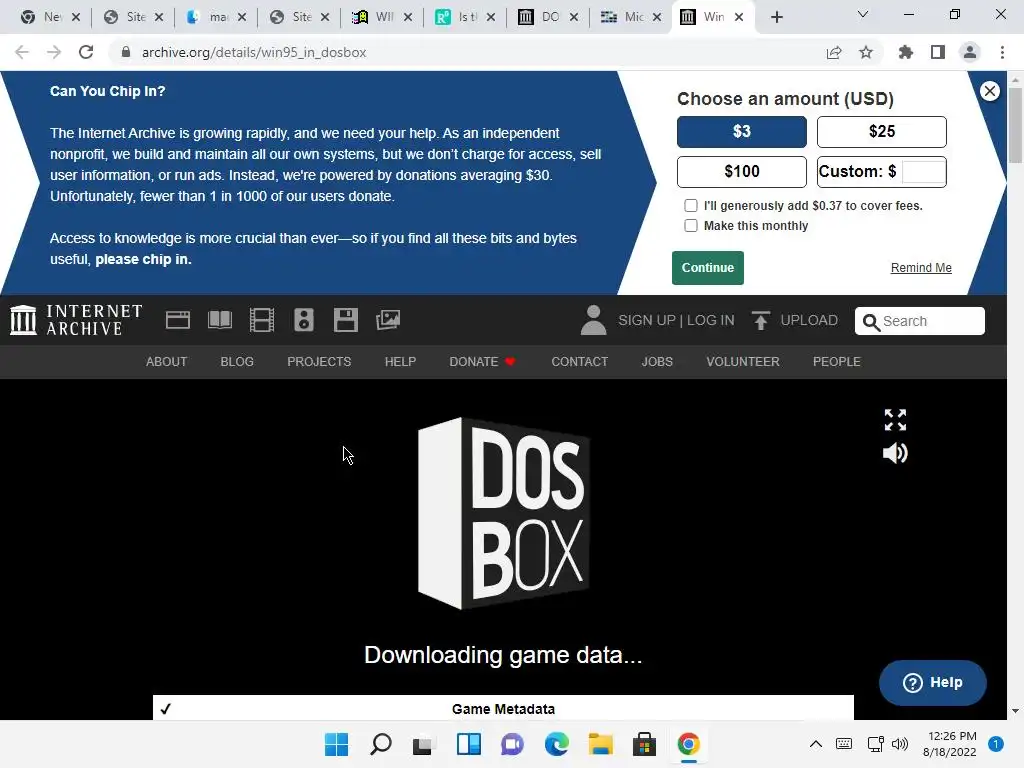This screenshot has width=1024, height=768.
Task: Open the PROJECTS navigation item
Action: (319, 362)
